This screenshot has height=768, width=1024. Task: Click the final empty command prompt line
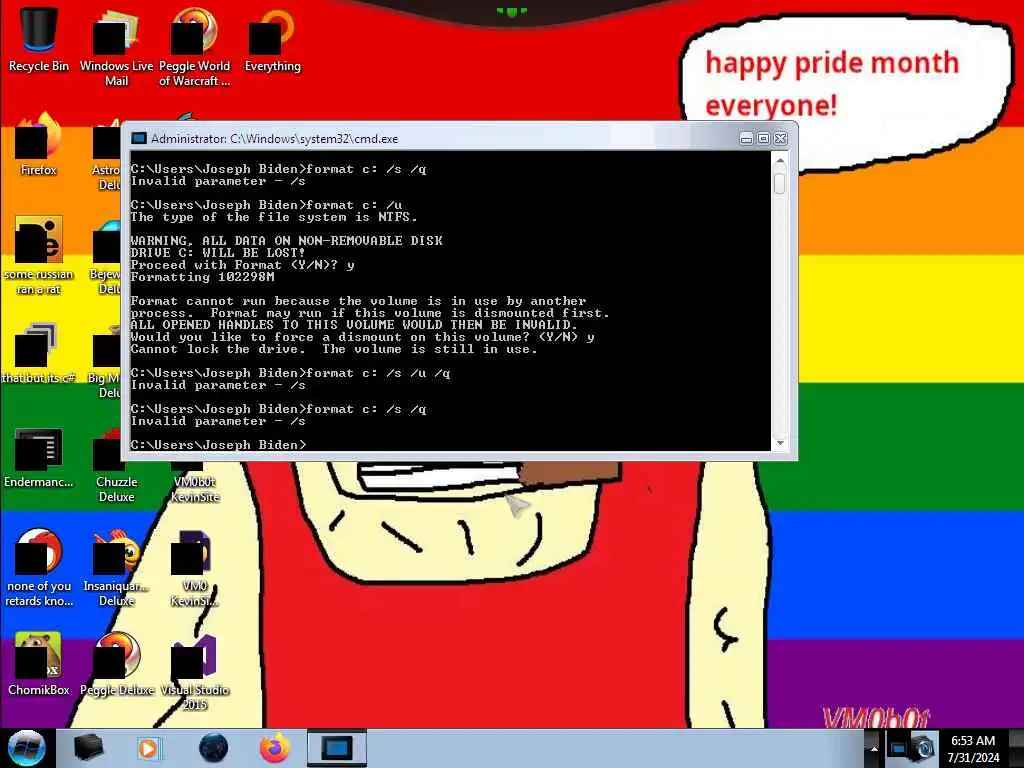[x=218, y=445]
